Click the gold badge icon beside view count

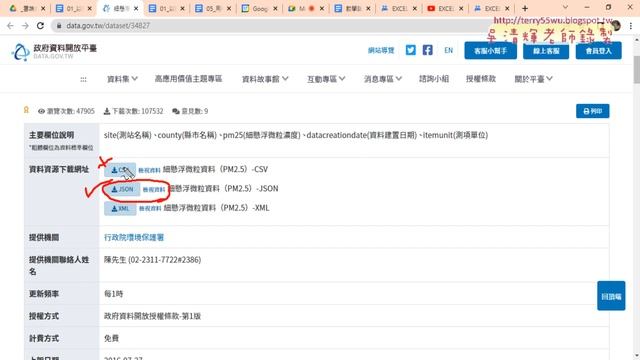(26, 110)
